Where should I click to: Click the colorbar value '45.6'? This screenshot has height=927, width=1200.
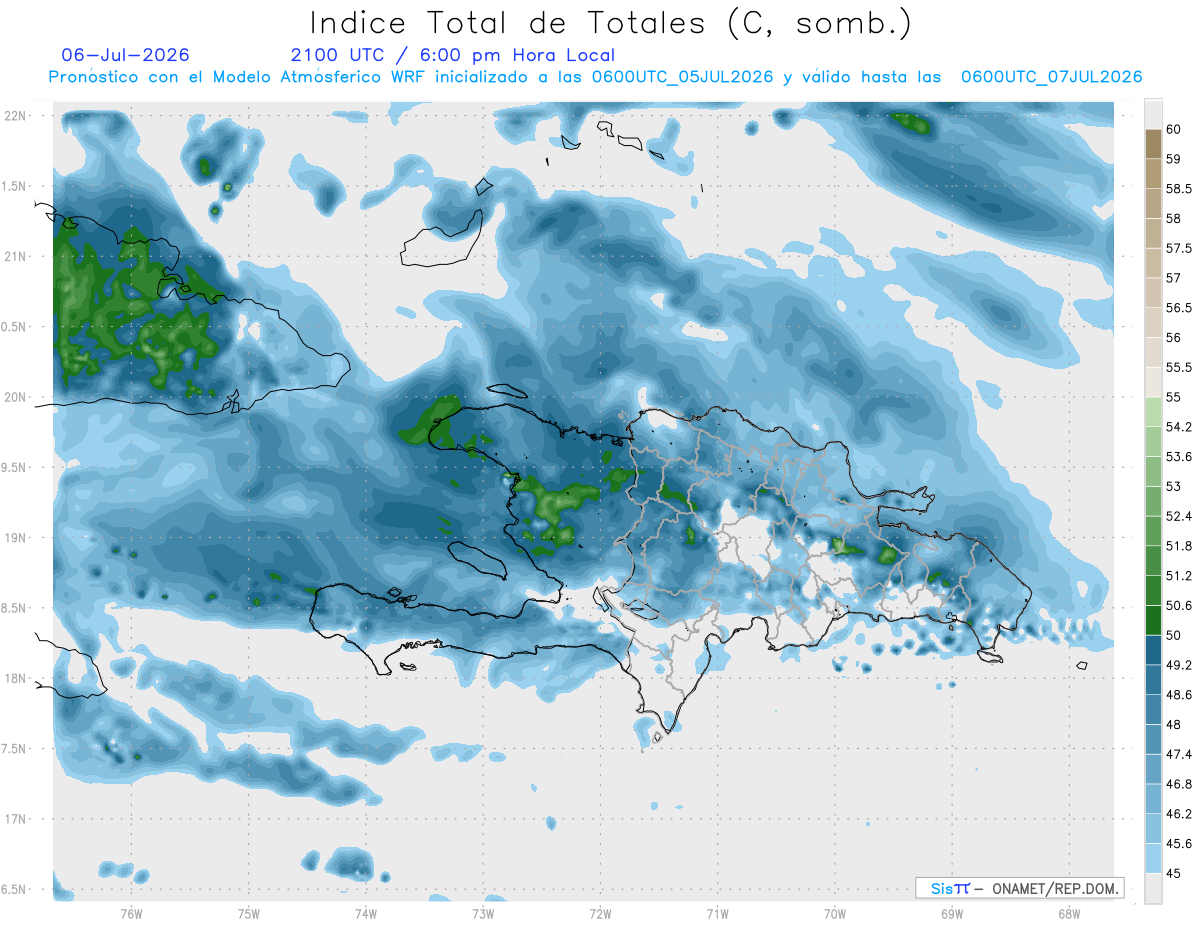[1179, 844]
